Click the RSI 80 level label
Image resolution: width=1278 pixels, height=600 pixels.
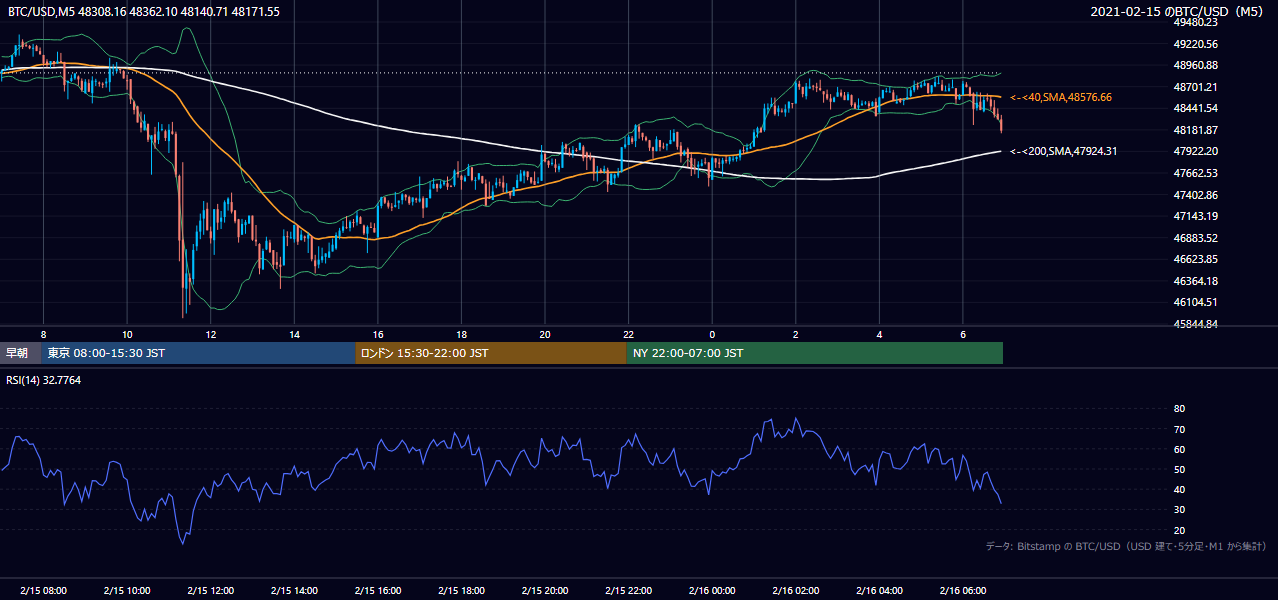click(1179, 409)
